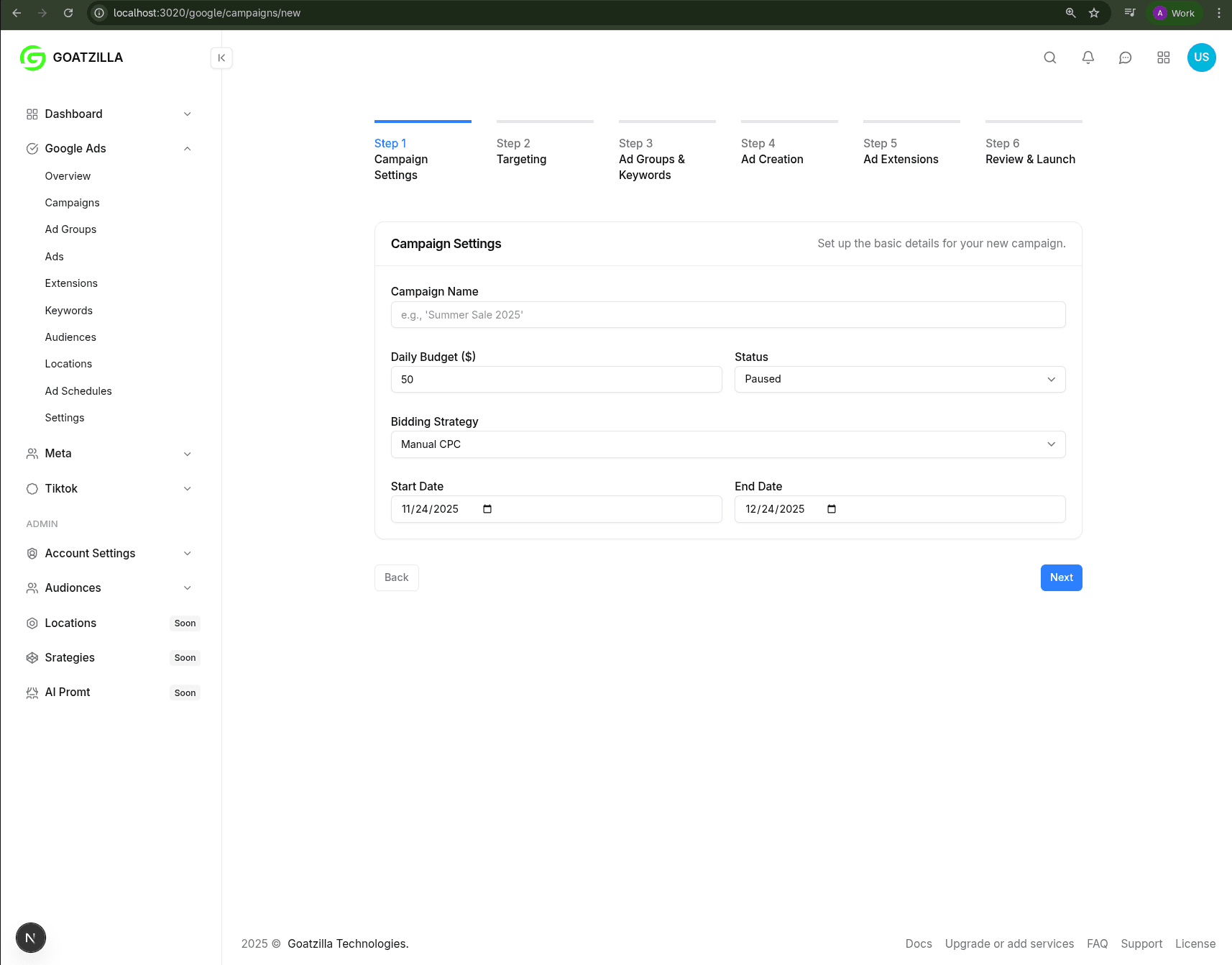Focus the Campaign Name input field

coord(727,315)
